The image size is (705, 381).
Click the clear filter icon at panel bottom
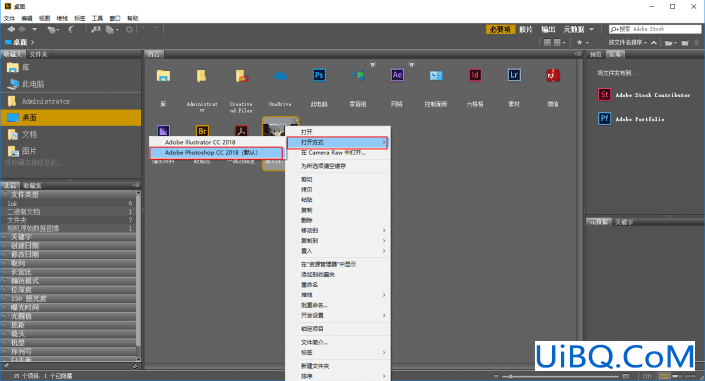pos(134,366)
